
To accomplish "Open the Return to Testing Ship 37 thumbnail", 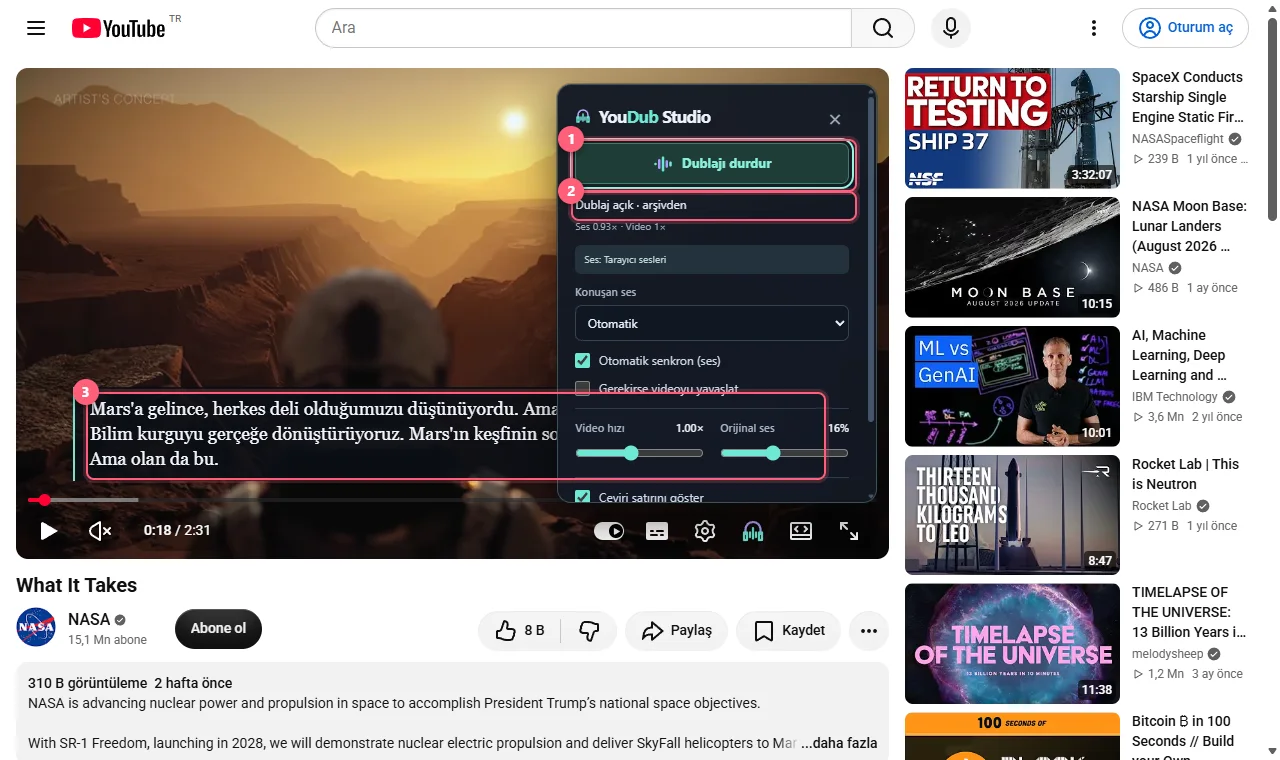I will tap(1012, 128).
